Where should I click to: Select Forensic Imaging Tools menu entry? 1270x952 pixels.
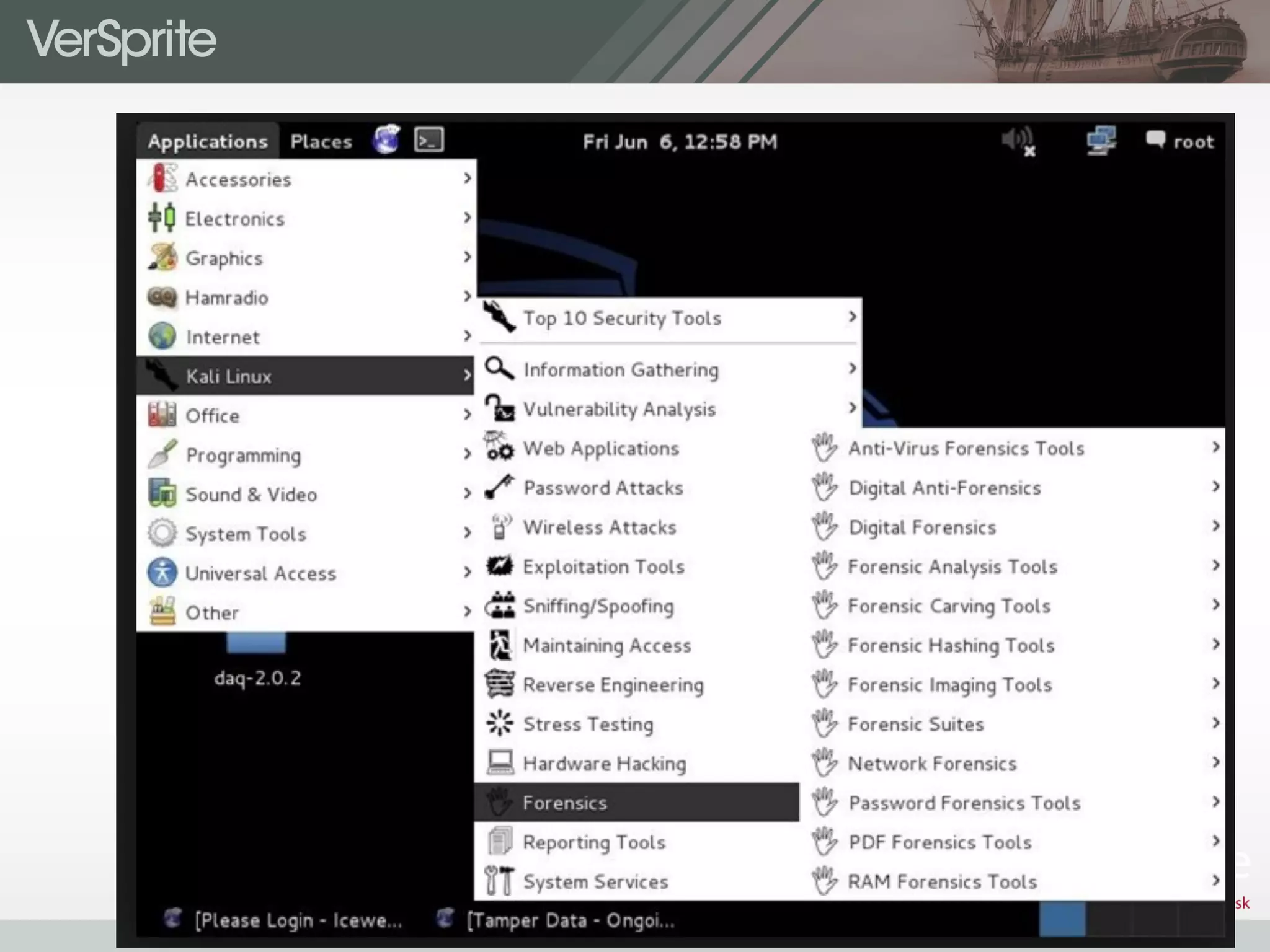[949, 685]
